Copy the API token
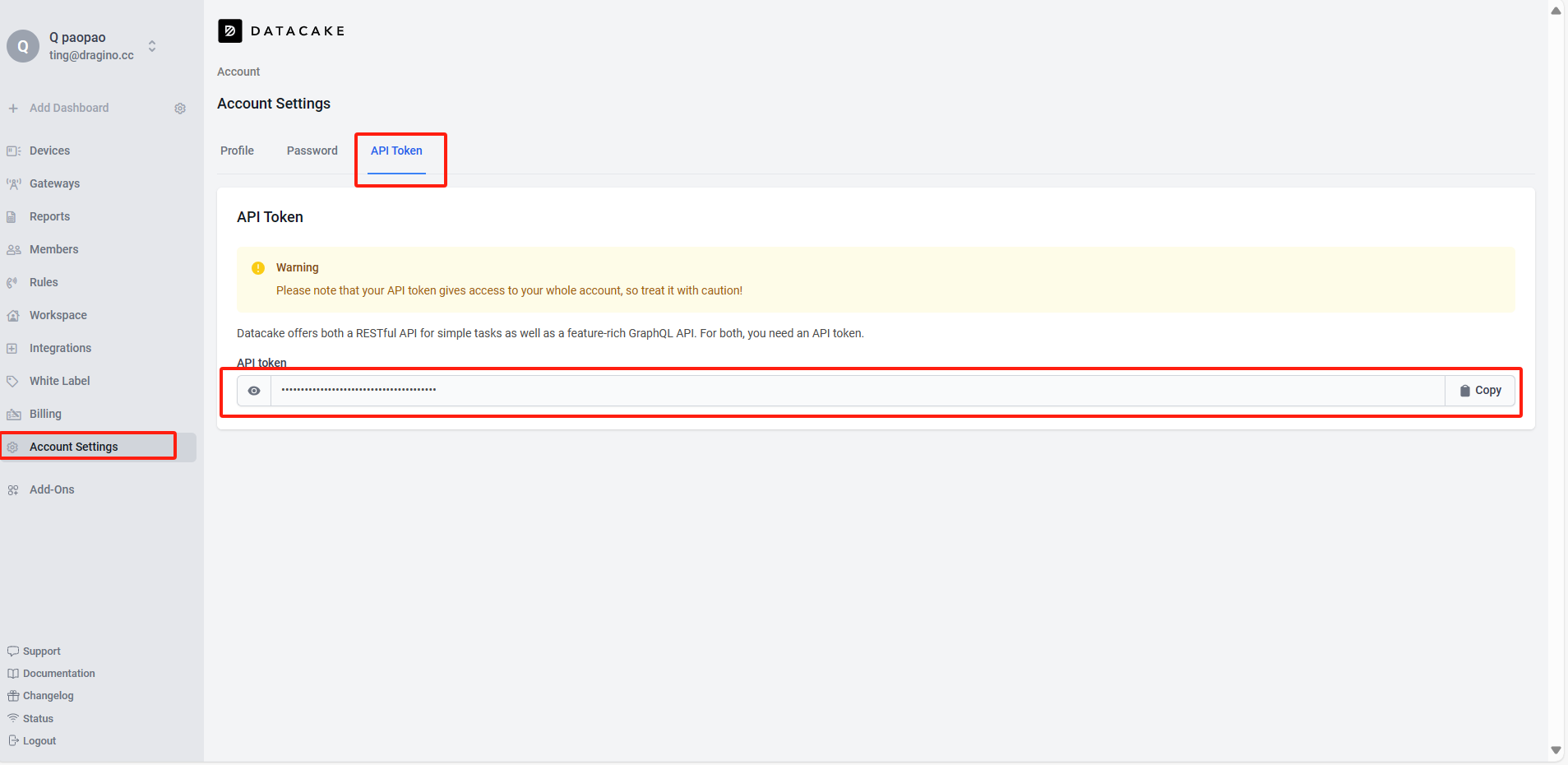This screenshot has width=1568, height=765. (1480, 391)
